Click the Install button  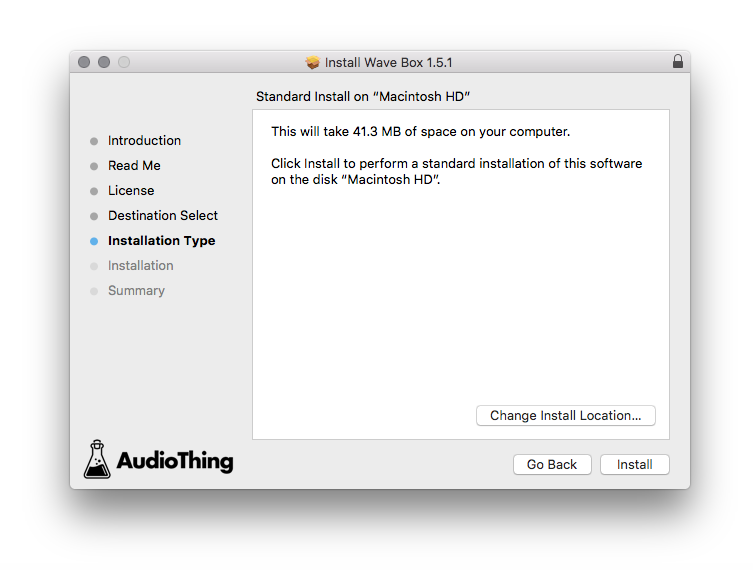click(634, 465)
